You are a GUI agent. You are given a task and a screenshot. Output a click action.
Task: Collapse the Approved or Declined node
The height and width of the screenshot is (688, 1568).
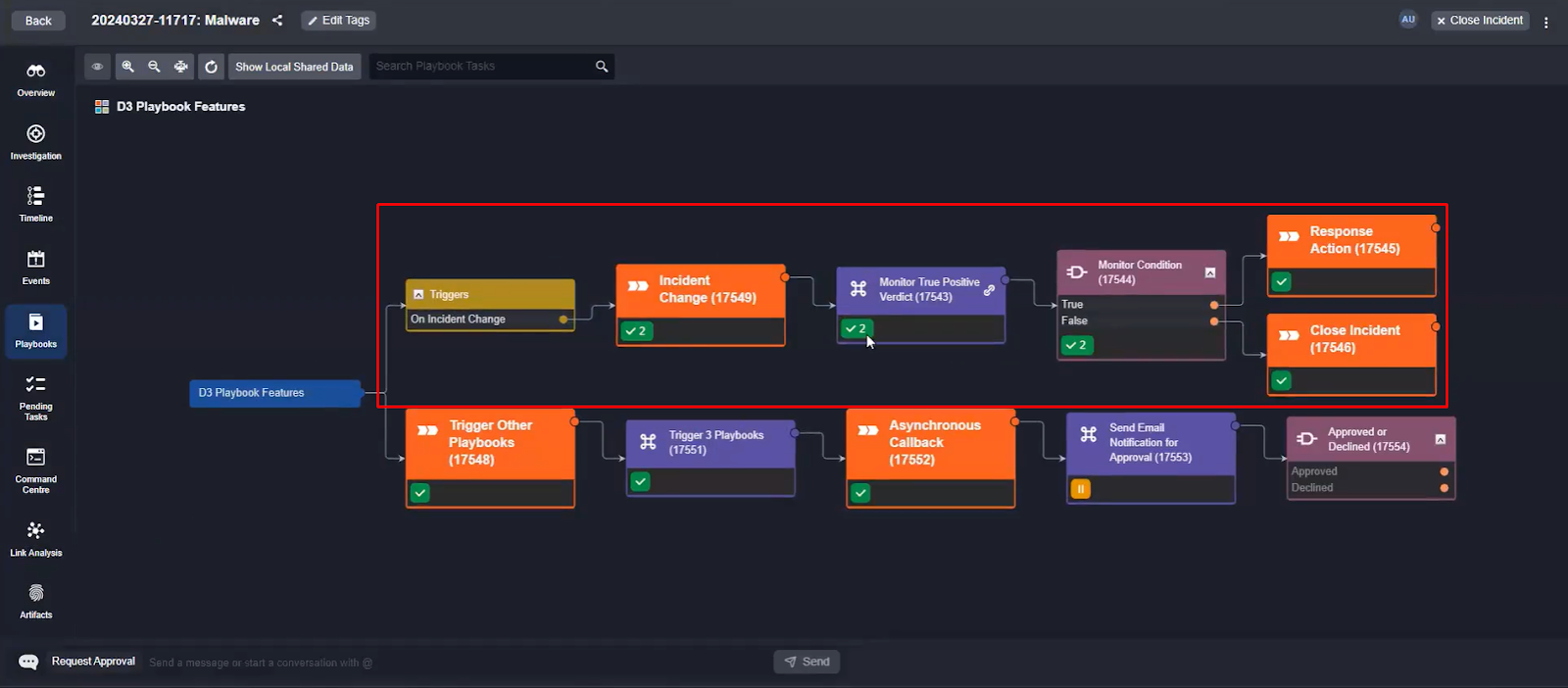click(1441, 439)
